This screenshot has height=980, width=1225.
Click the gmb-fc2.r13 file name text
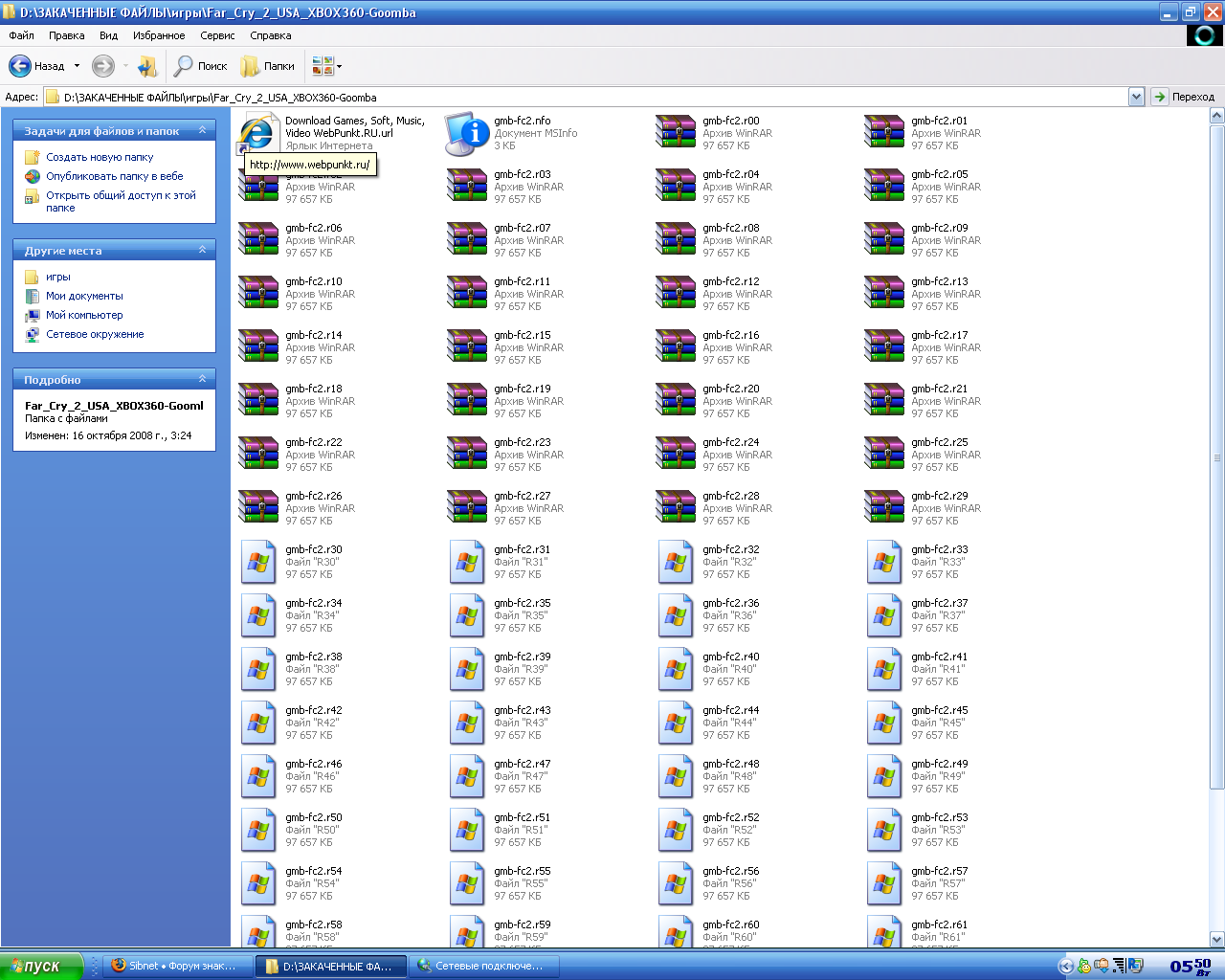(940, 281)
